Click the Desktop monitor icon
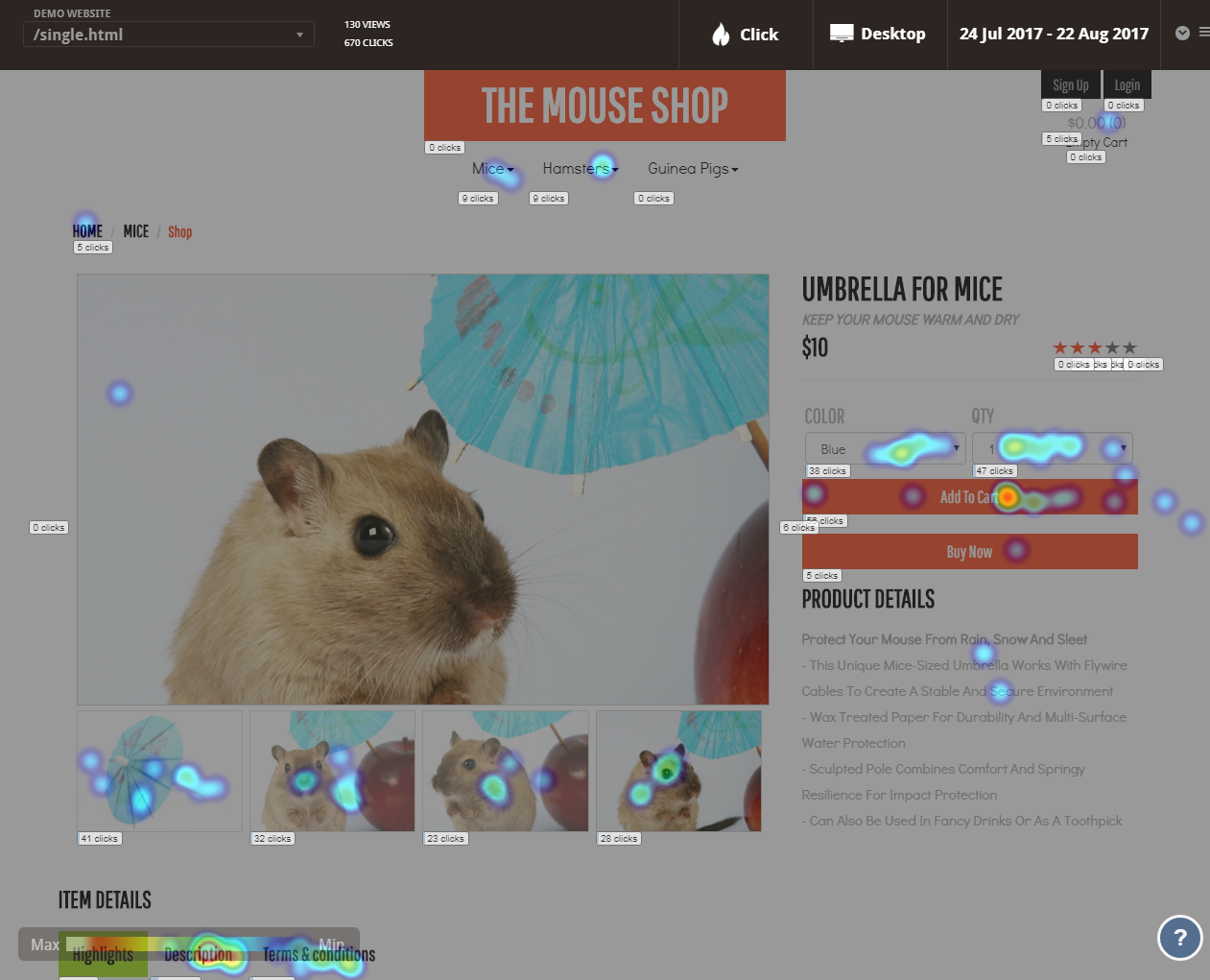Screen dimensions: 1210x980 point(842,34)
